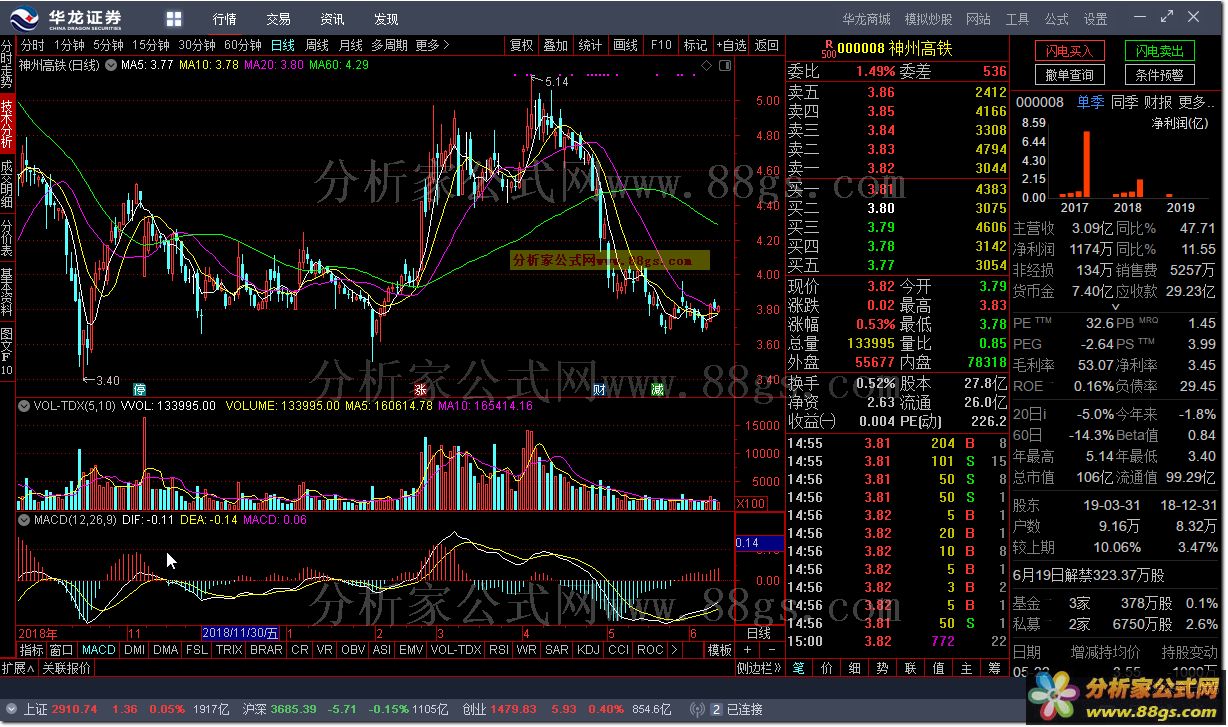Screen dimensions: 1228x727
Task: Open the 公式 menu
Action: coord(1057,19)
